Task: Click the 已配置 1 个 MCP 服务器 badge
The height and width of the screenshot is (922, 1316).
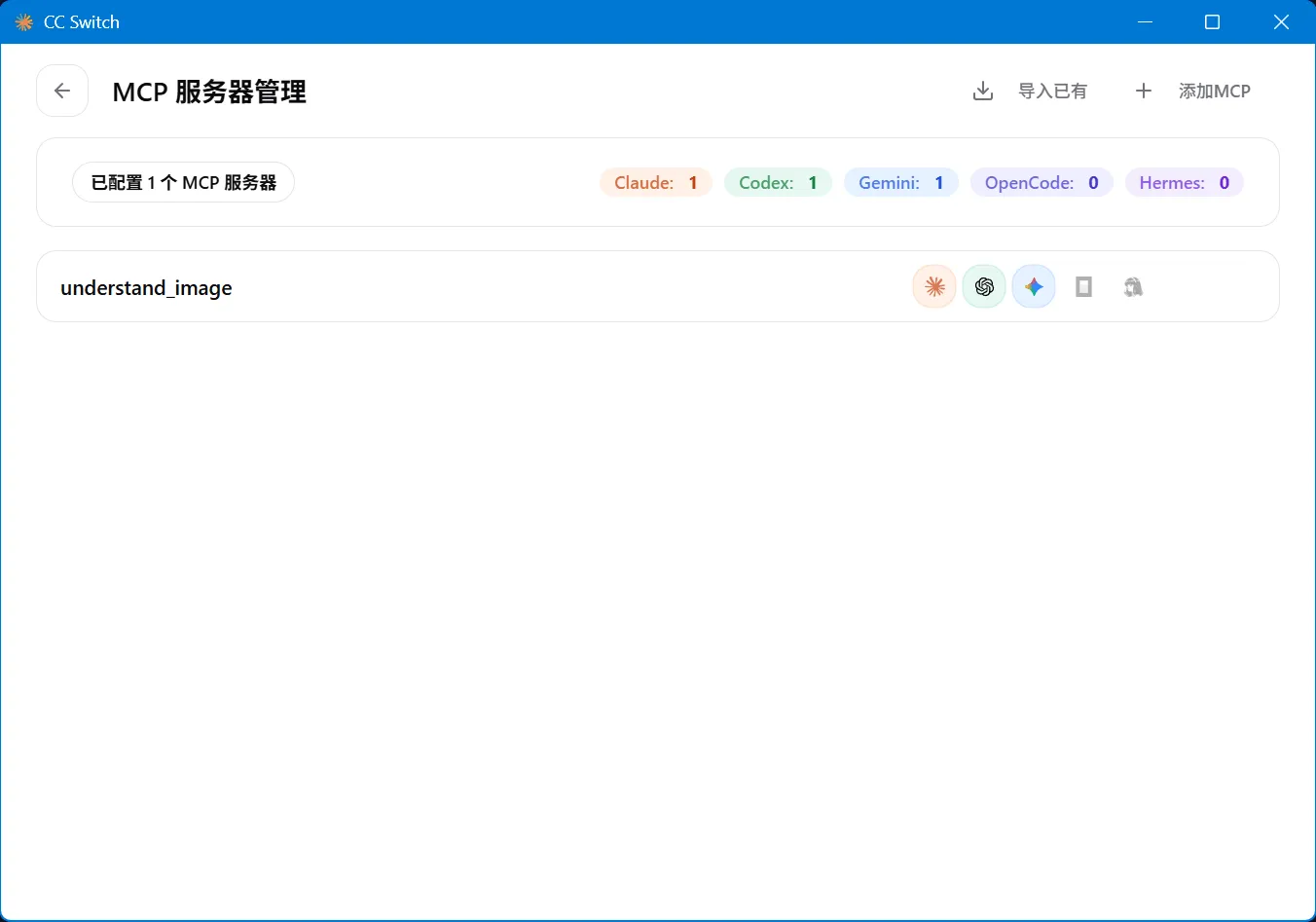Action: (183, 182)
